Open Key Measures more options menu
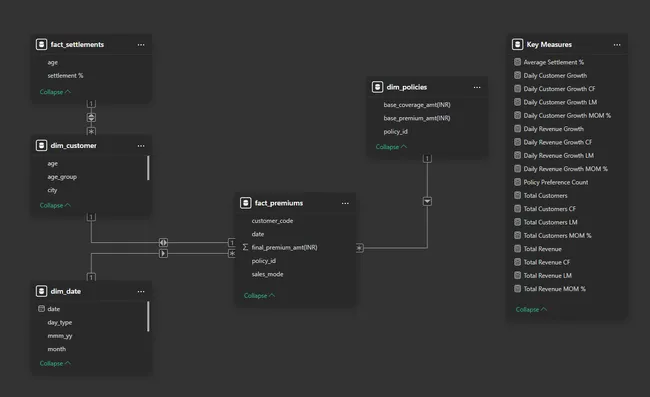The width and height of the screenshot is (650, 397). click(617, 45)
